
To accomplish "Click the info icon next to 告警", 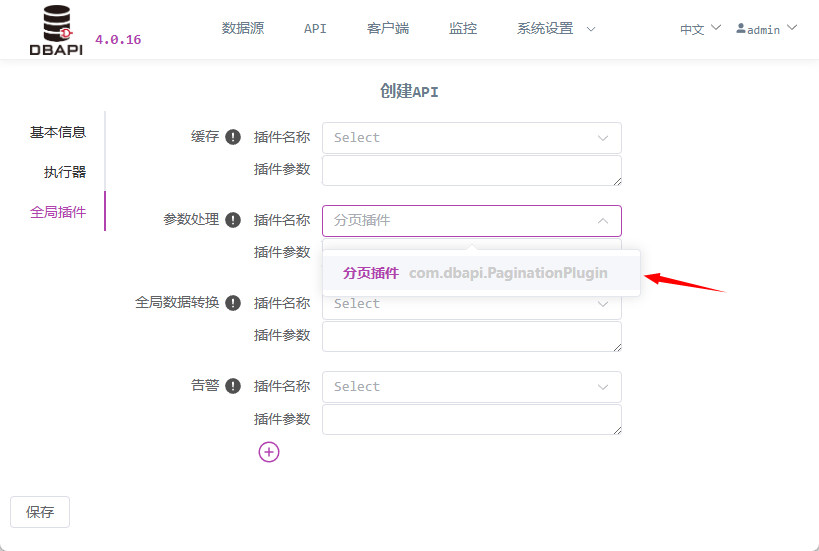I will point(233,386).
